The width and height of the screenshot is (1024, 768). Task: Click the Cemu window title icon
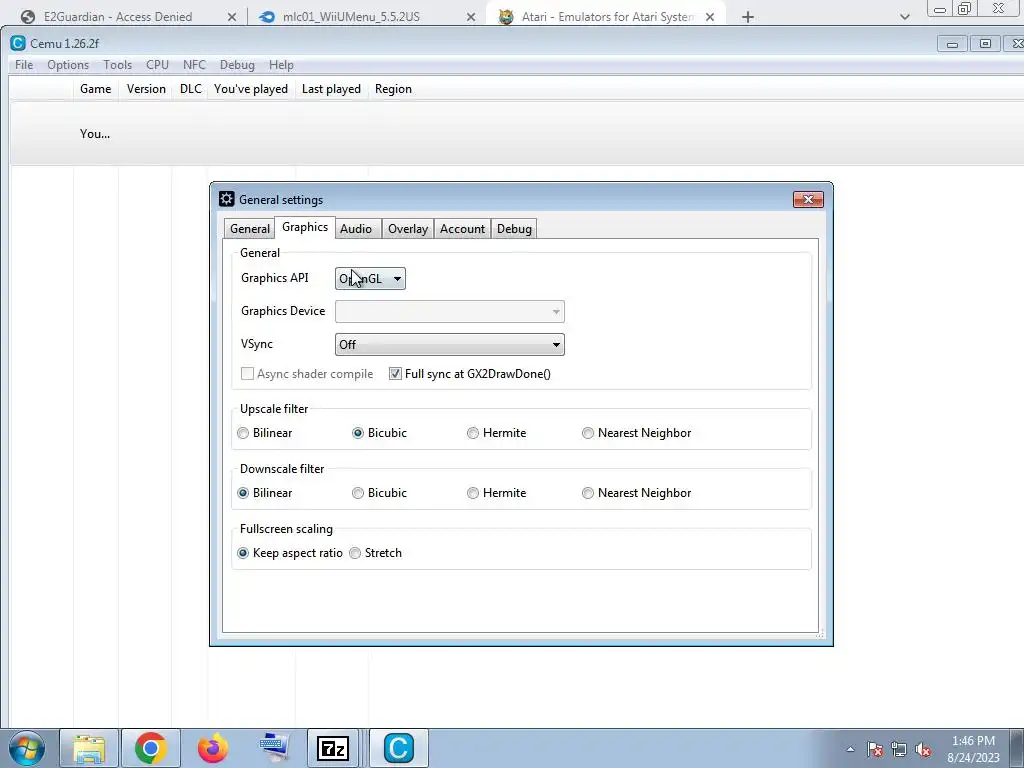pos(18,43)
